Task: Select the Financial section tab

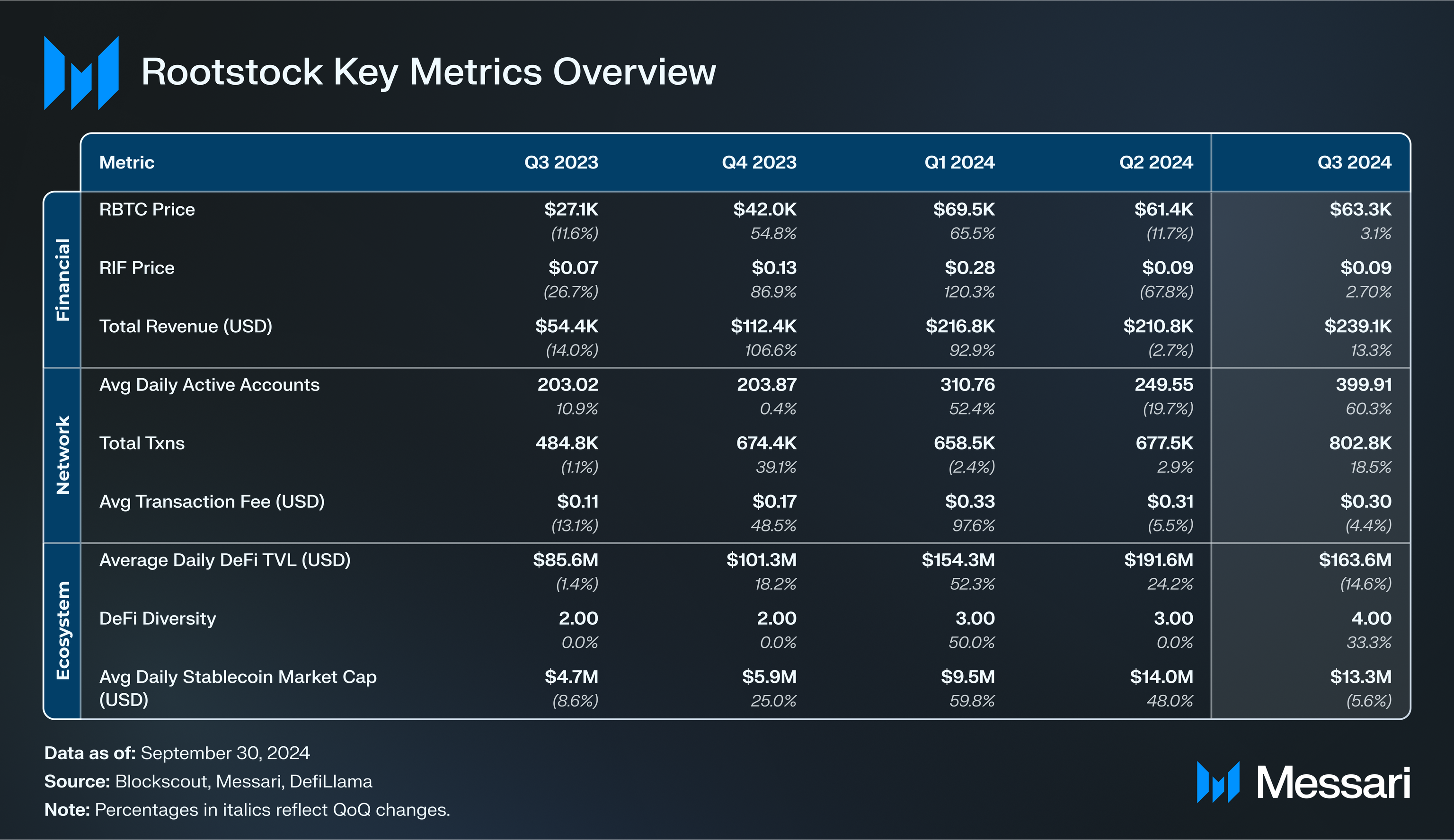Action: 62,280
